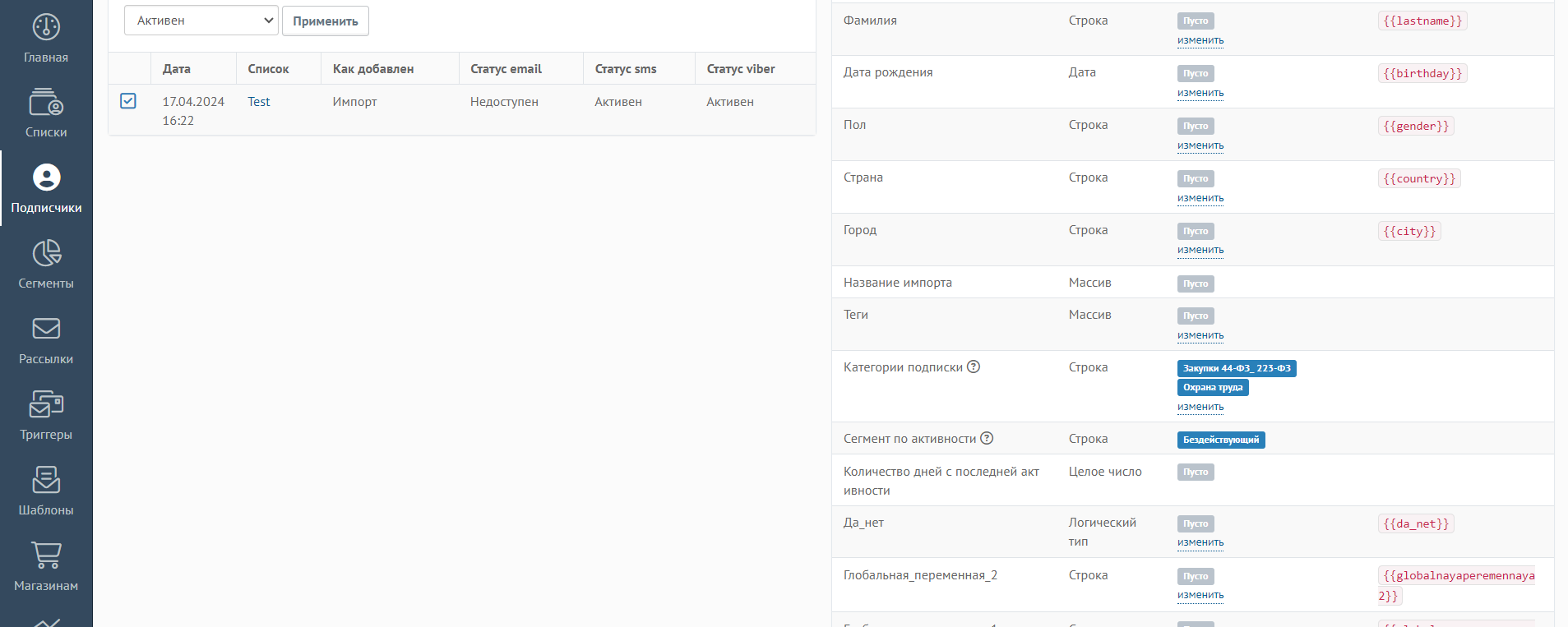Show help for Сегмент по активности
Image resolution: width=1568 pixels, height=627 pixels.
tap(987, 438)
